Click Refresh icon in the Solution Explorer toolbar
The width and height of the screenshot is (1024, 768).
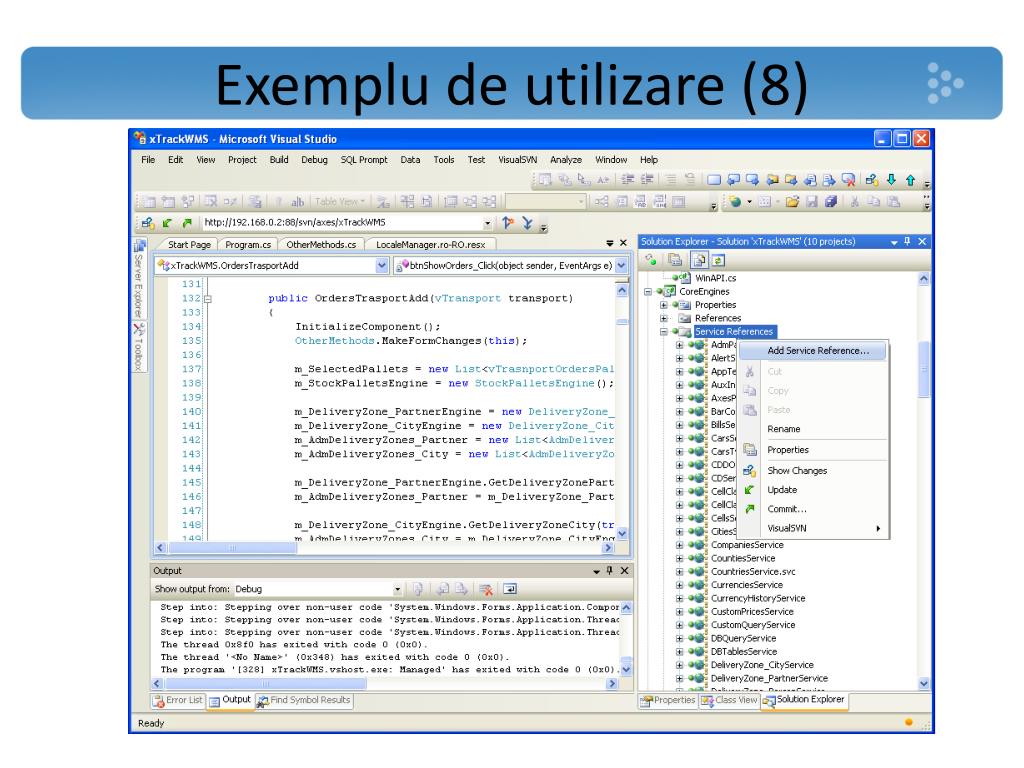(718, 261)
